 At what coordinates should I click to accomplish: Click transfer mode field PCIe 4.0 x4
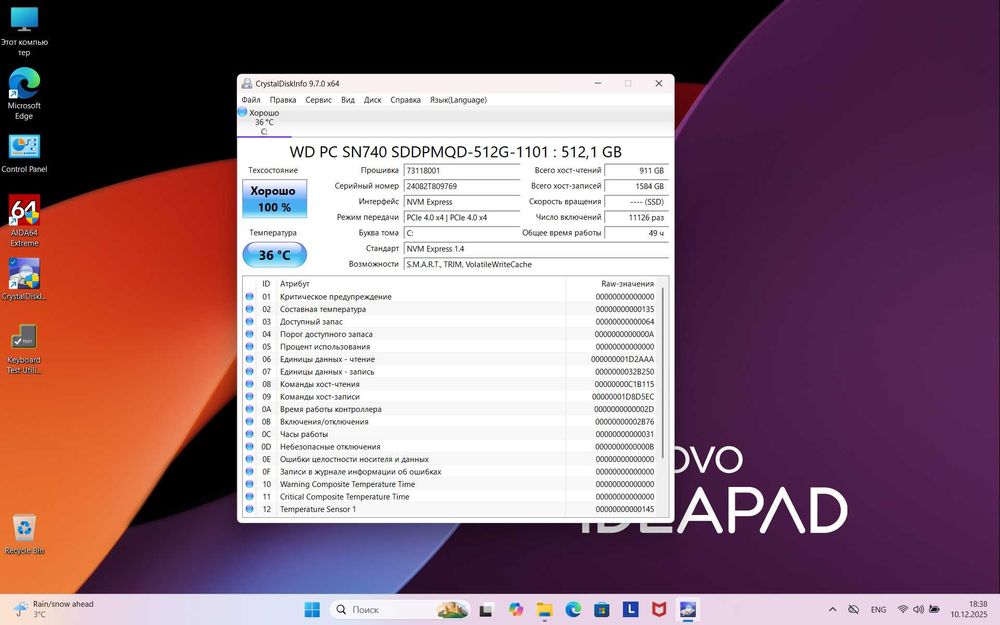[x=462, y=217]
